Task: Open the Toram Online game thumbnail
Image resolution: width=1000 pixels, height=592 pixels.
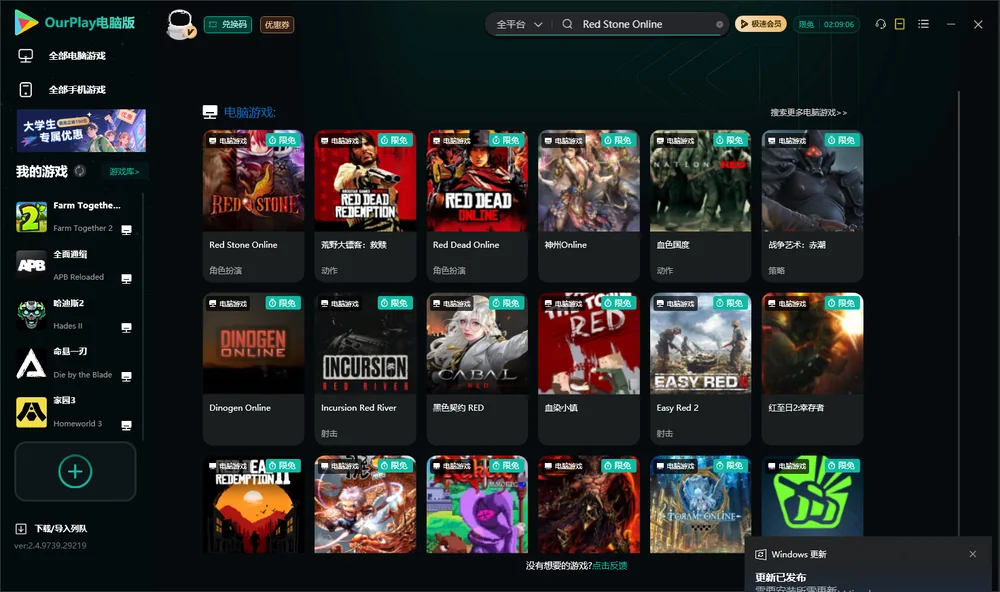Action: coord(700,504)
